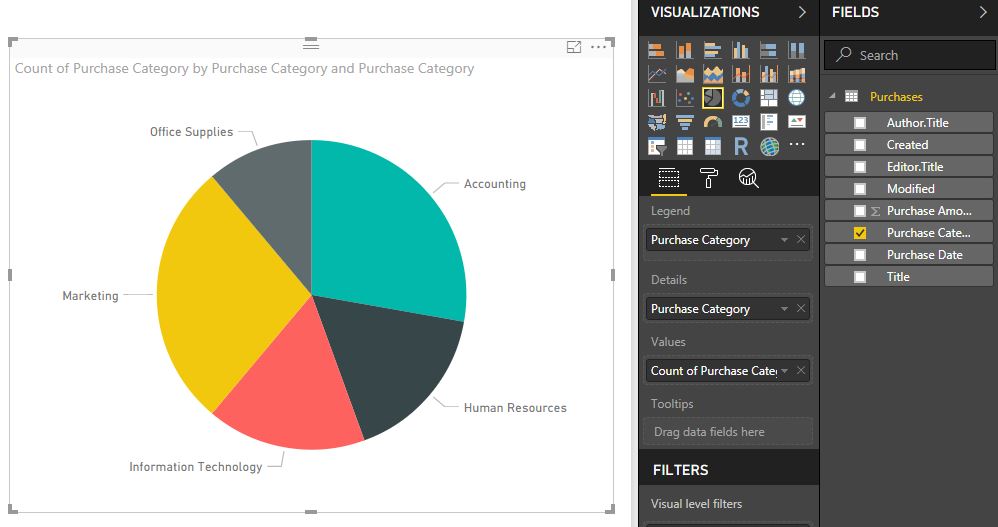Click the Search box in Fields pane

tap(910, 56)
